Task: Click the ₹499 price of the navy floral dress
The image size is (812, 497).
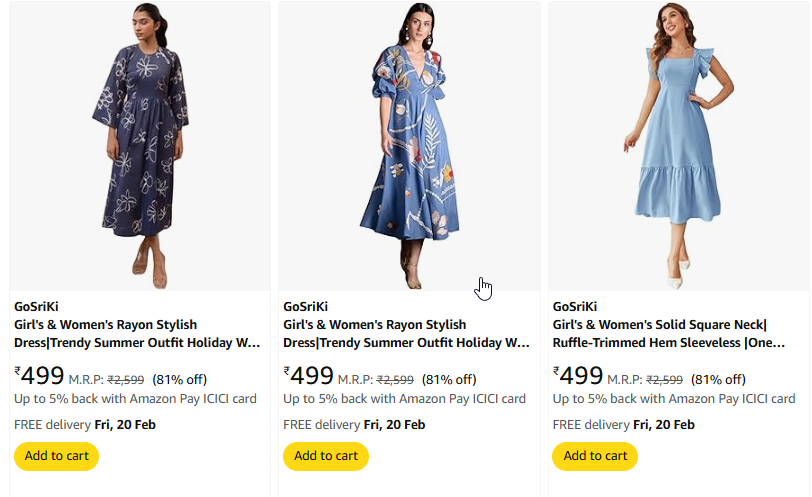Action: coord(40,377)
